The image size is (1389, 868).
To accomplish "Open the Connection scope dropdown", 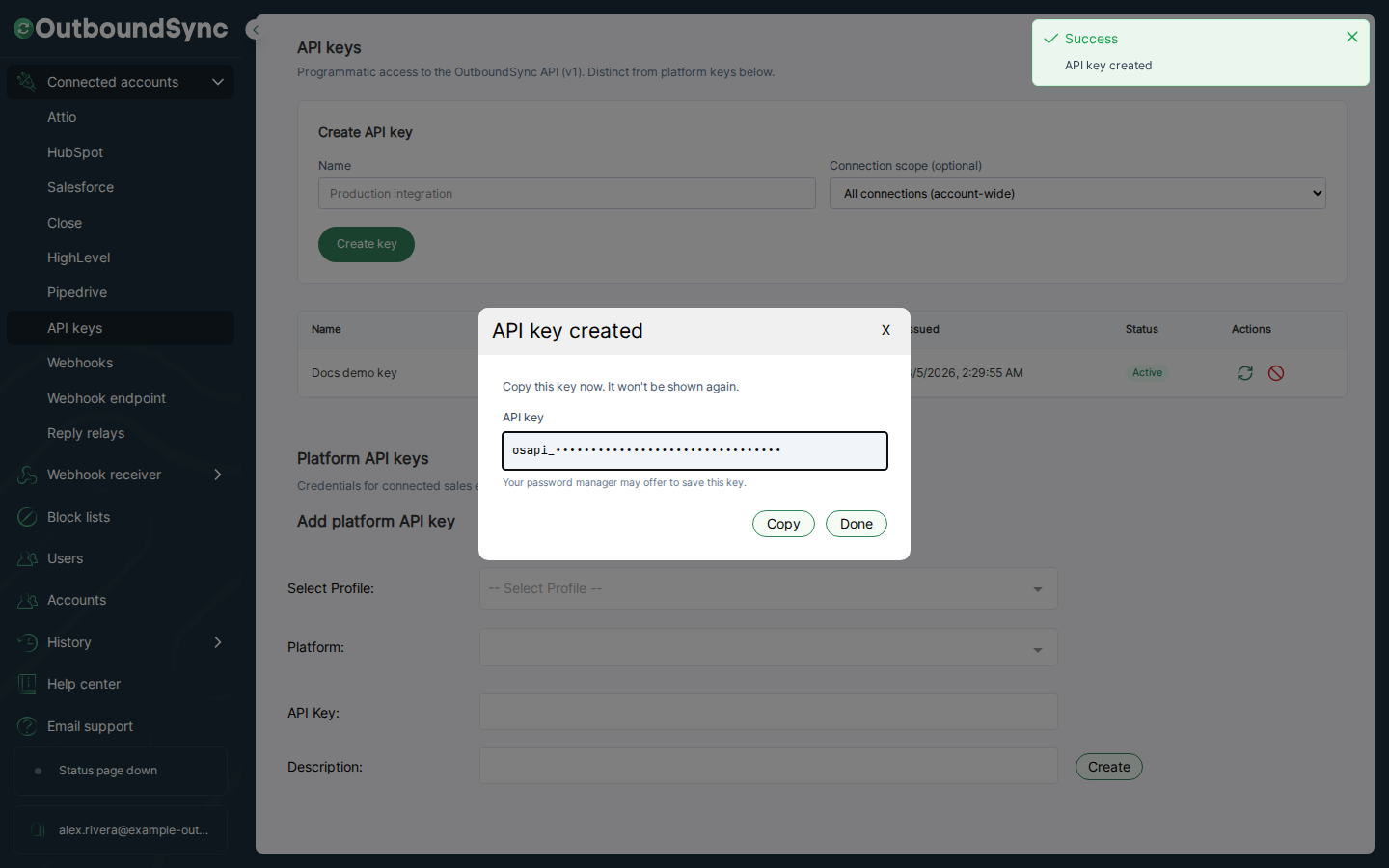I will [x=1077, y=194].
